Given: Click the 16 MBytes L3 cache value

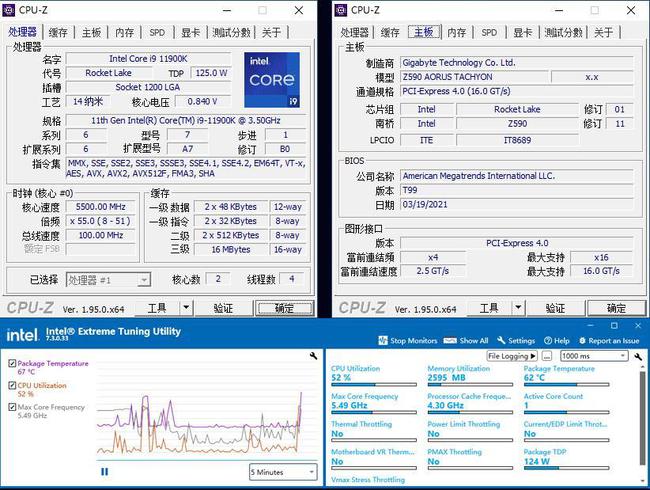Looking at the screenshot, I should point(231,250).
